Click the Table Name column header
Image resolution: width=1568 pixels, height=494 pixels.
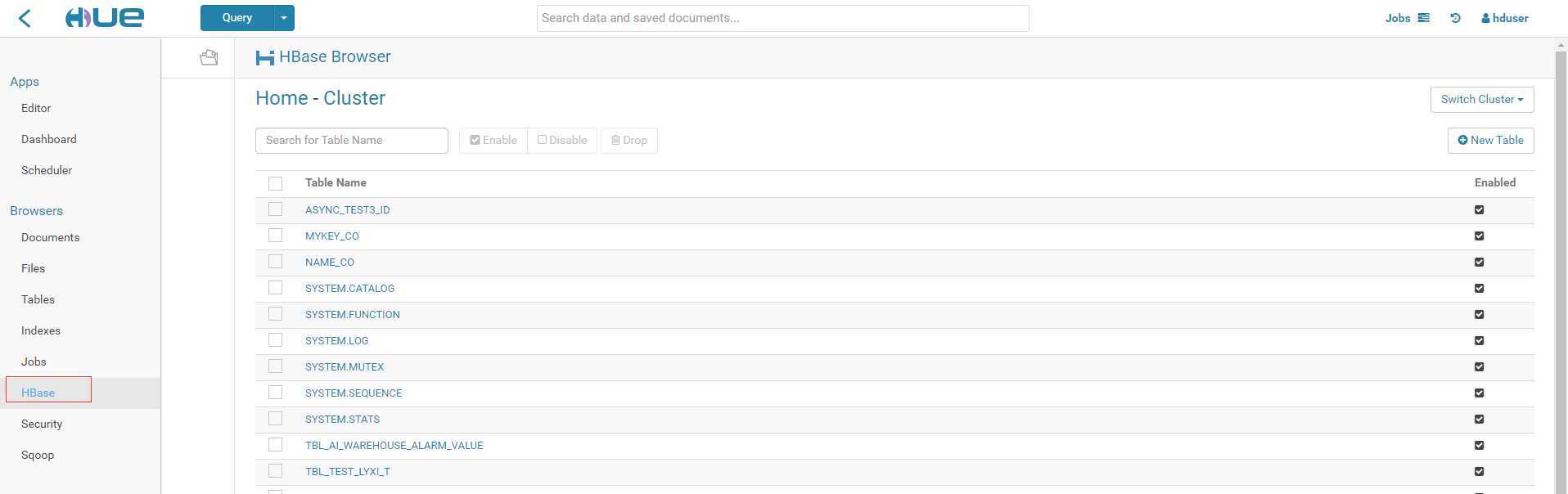(x=336, y=183)
